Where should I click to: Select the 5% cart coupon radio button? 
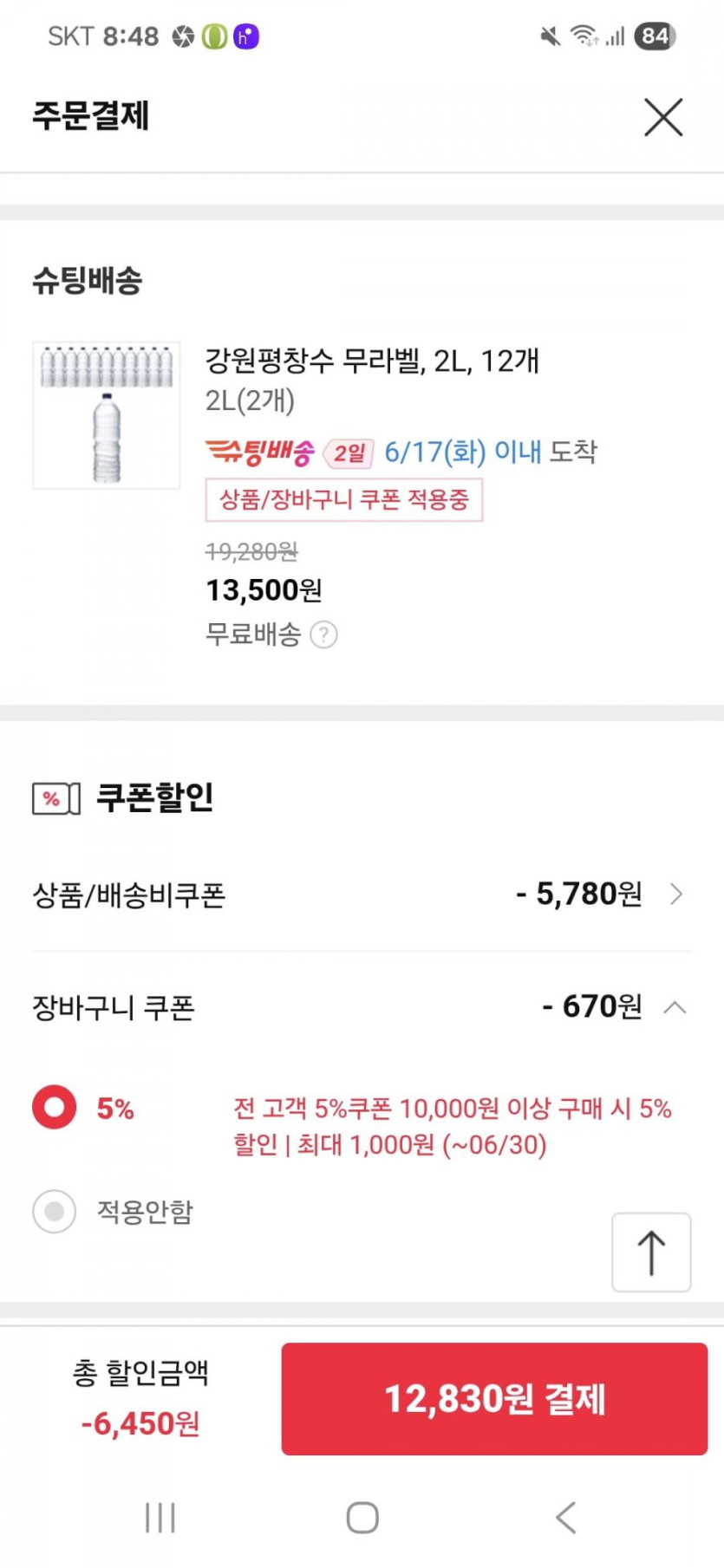click(x=55, y=1108)
